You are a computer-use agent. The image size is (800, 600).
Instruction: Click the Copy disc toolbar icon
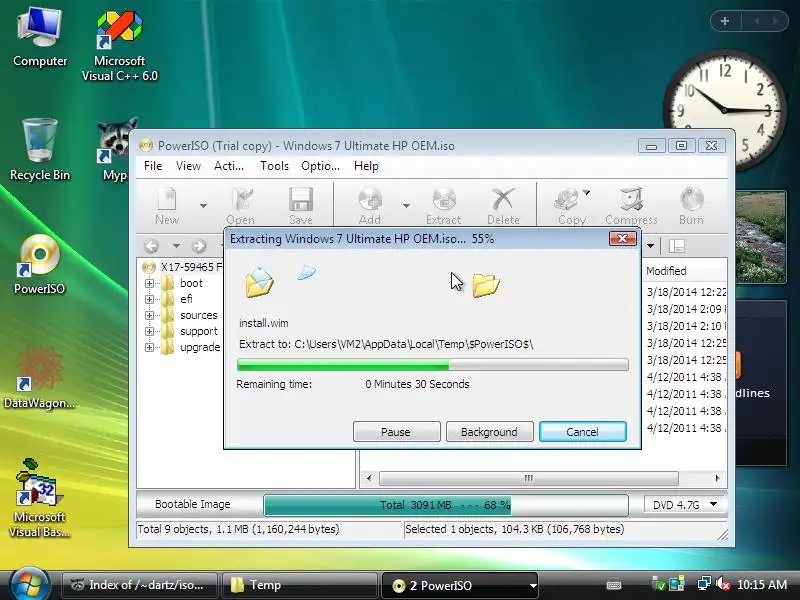[x=569, y=206]
